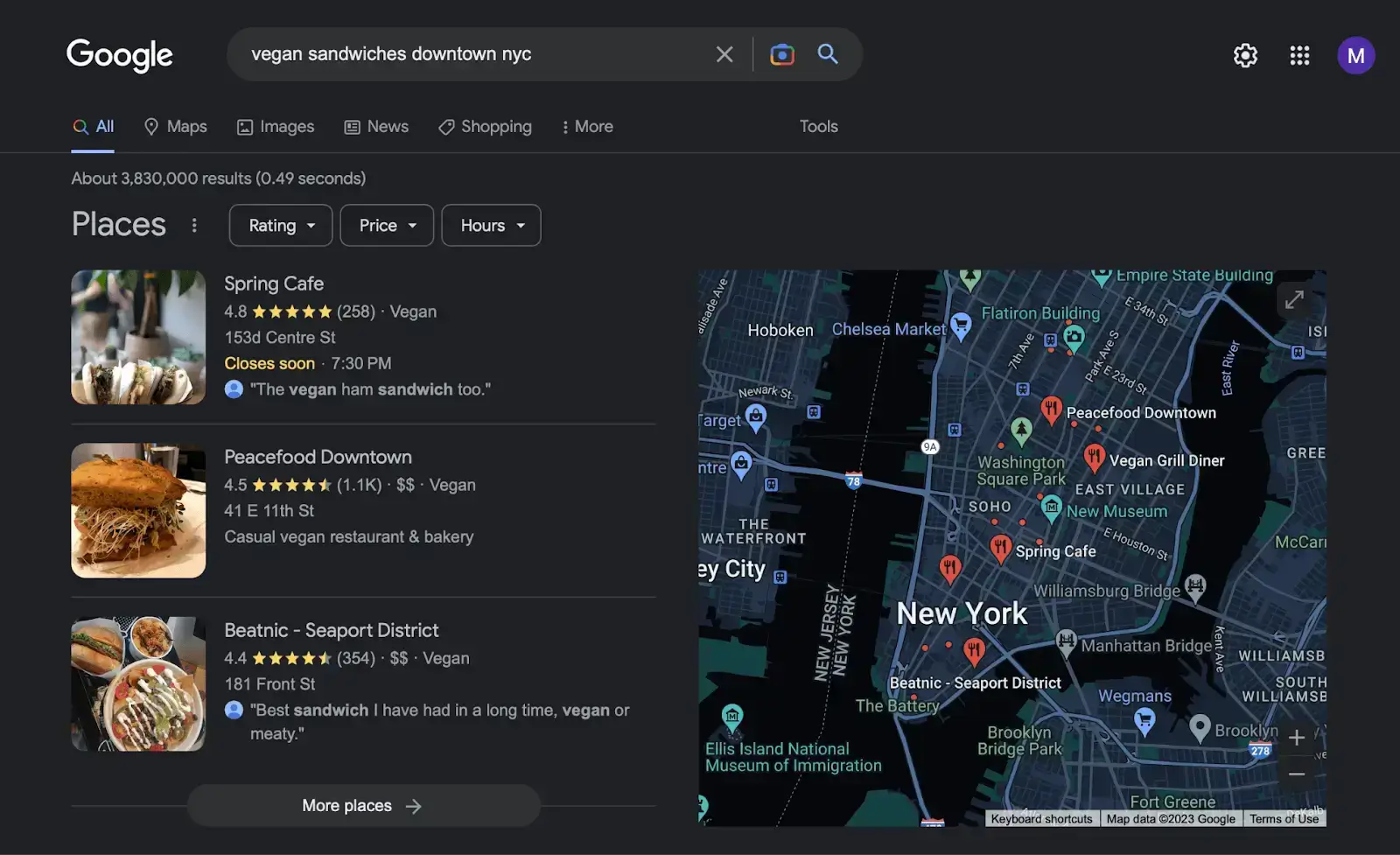
Task: Clear the search box text
Action: (724, 54)
